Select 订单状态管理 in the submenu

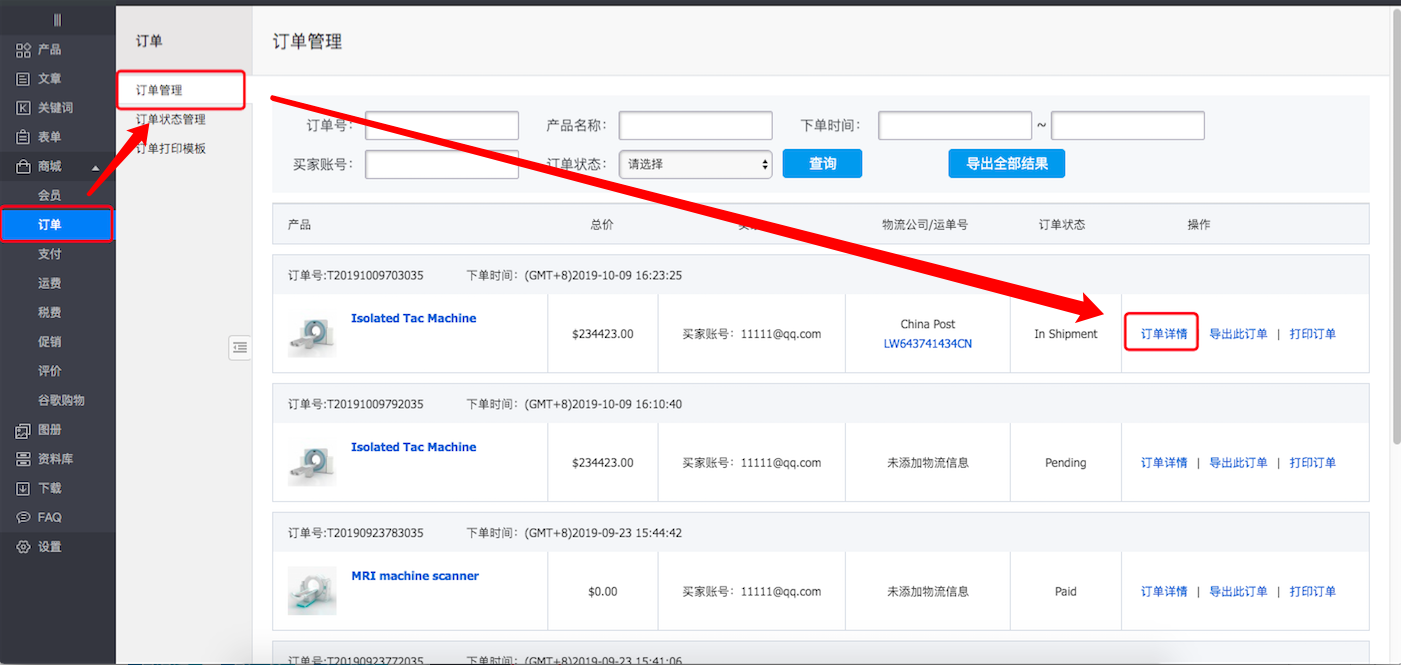click(x=171, y=120)
